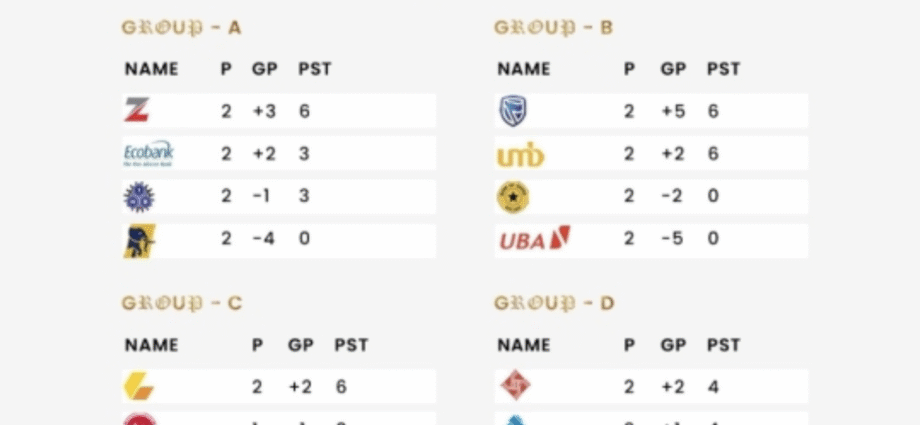Click the +5 goal difference in Group B
This screenshot has height=425, width=920.
click(x=672, y=111)
